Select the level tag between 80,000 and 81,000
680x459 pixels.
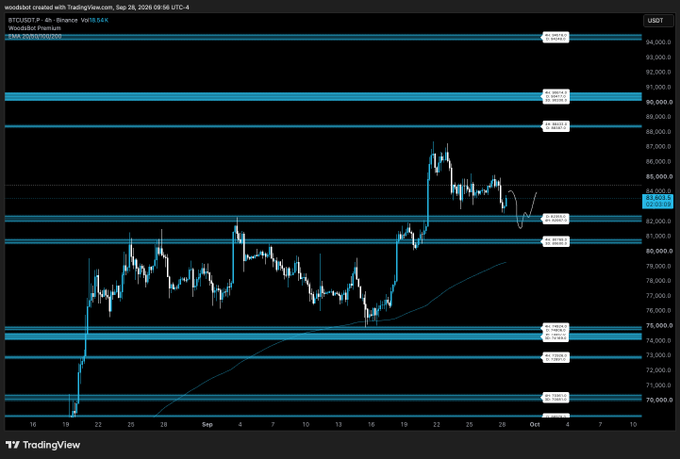tap(556, 242)
